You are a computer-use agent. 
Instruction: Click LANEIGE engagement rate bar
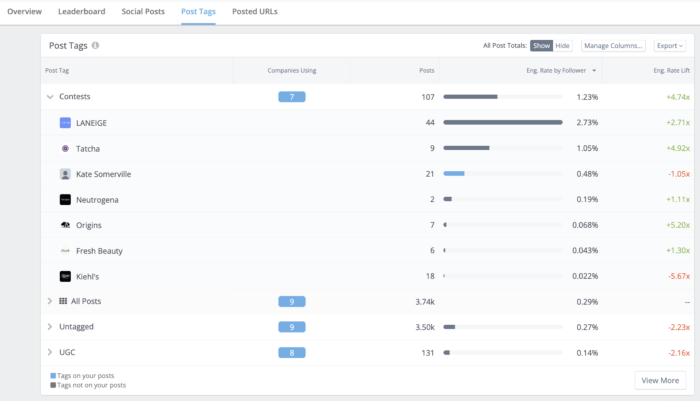coord(503,122)
